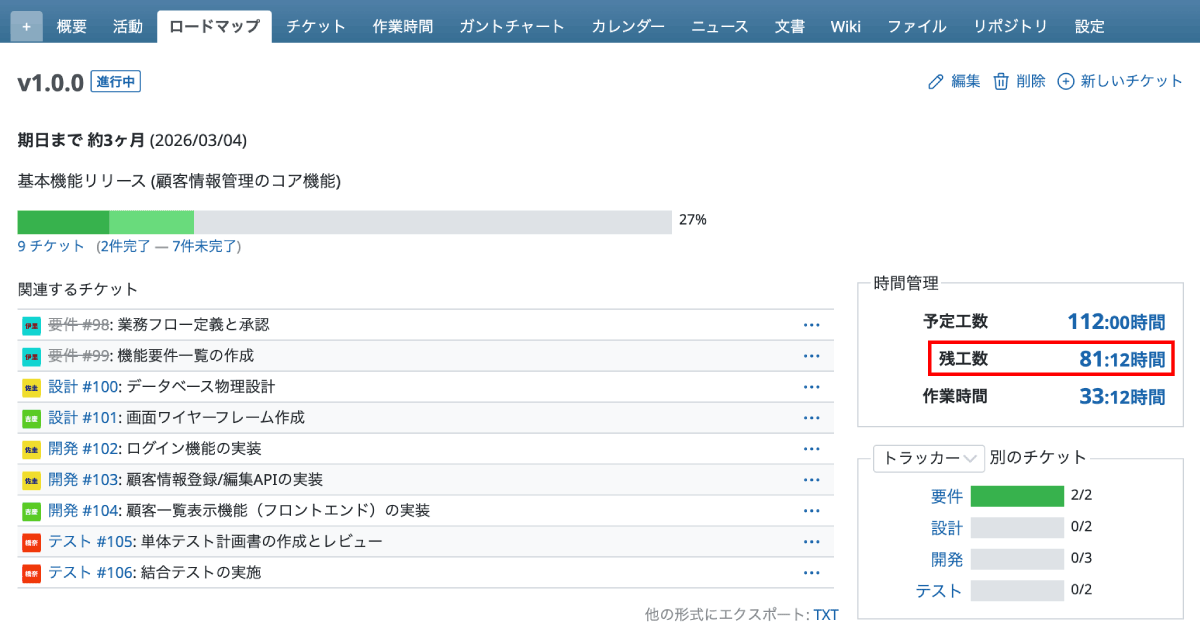Click the plus circle new ticket icon
This screenshot has width=1200, height=630.
1066,82
